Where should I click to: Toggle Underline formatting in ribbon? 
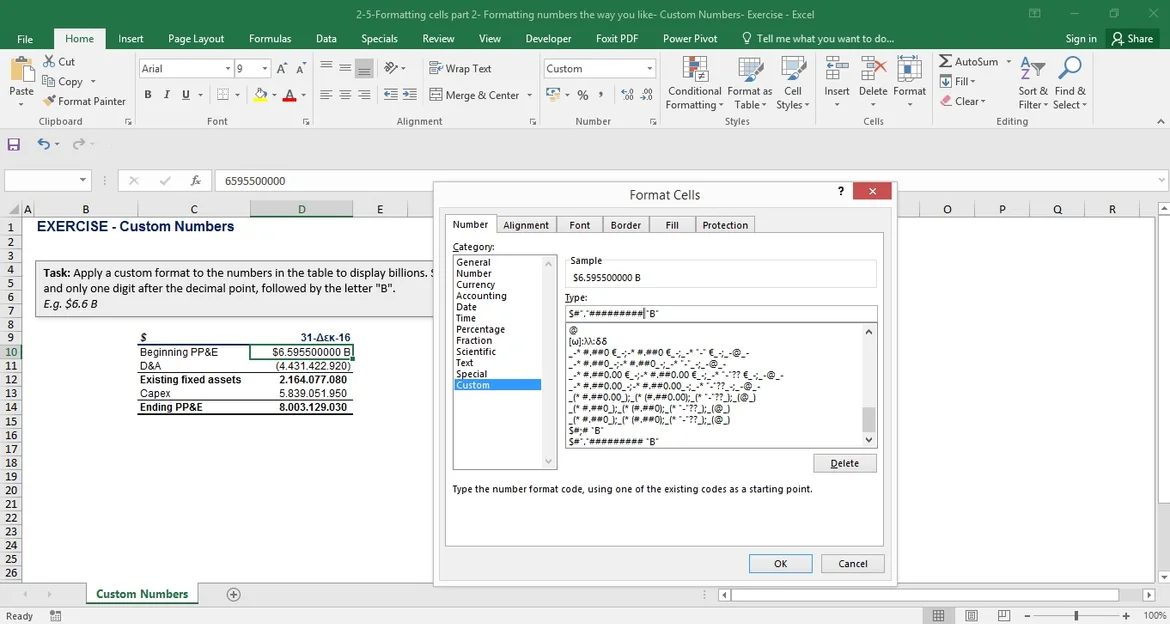(x=186, y=95)
